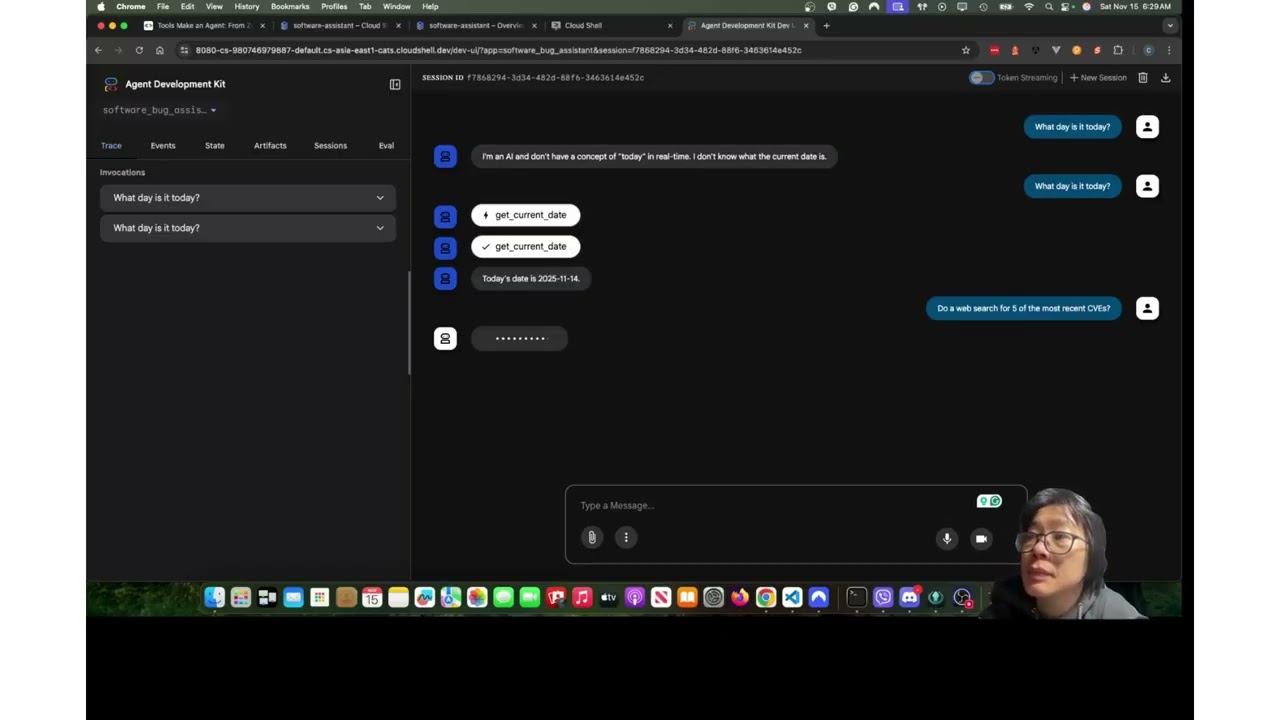Image resolution: width=1280 pixels, height=720 pixels.
Task: Switch to the Tools Make an Agent browser tab
Action: coord(205,25)
